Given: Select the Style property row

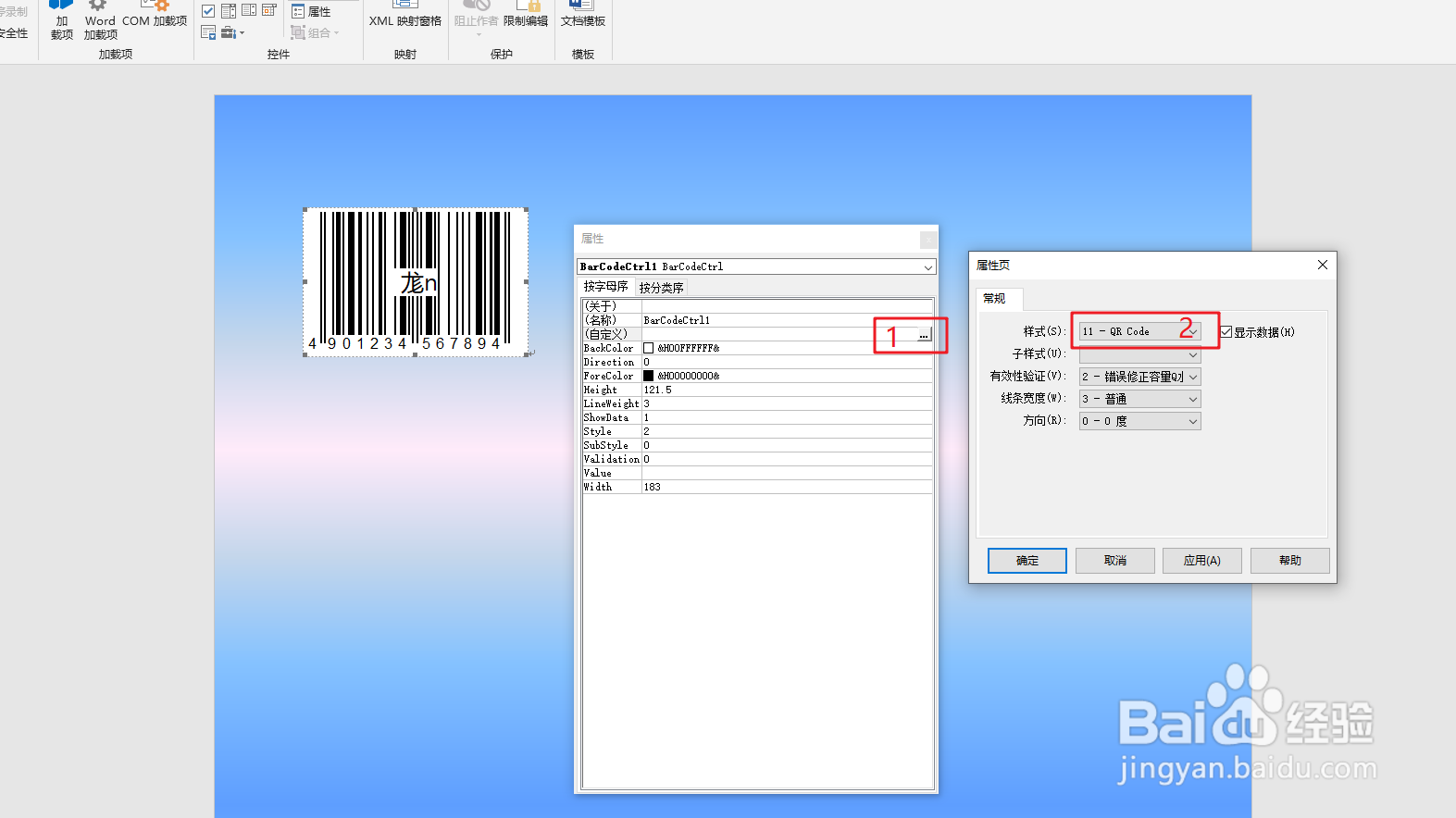Looking at the screenshot, I should click(x=757, y=431).
